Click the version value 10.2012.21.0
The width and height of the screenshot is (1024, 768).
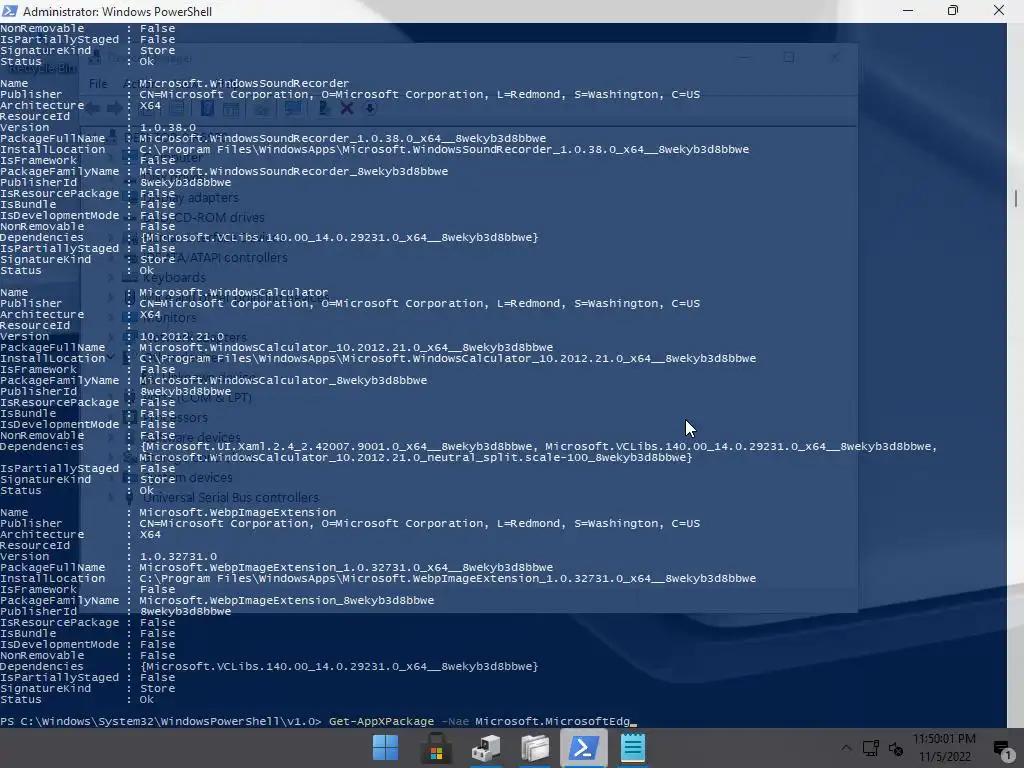pos(182,336)
